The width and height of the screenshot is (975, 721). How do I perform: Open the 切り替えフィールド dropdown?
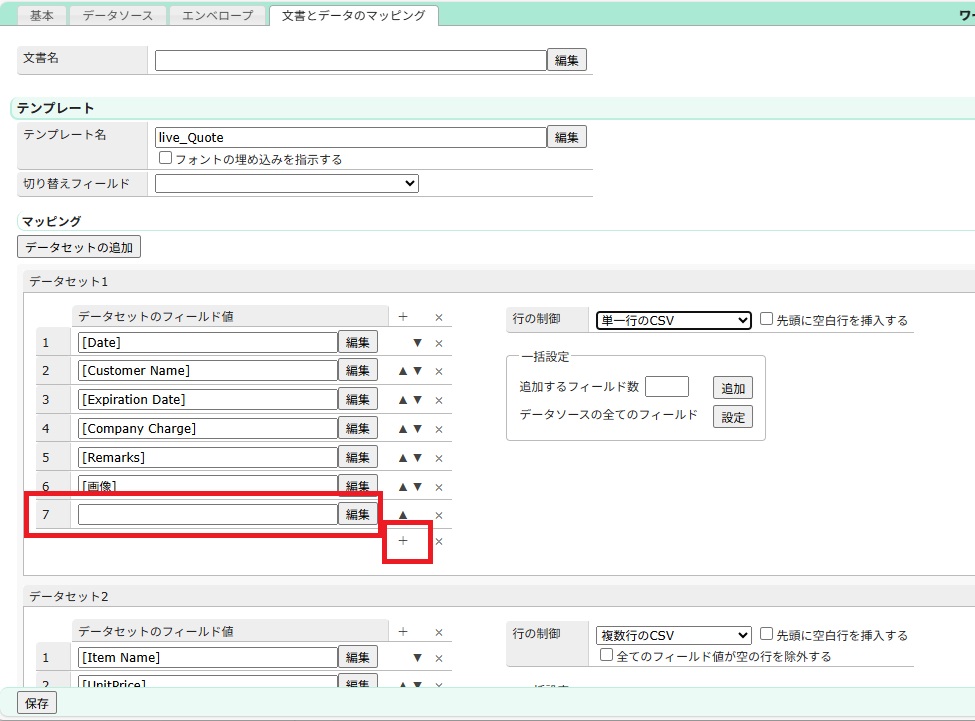(286, 183)
